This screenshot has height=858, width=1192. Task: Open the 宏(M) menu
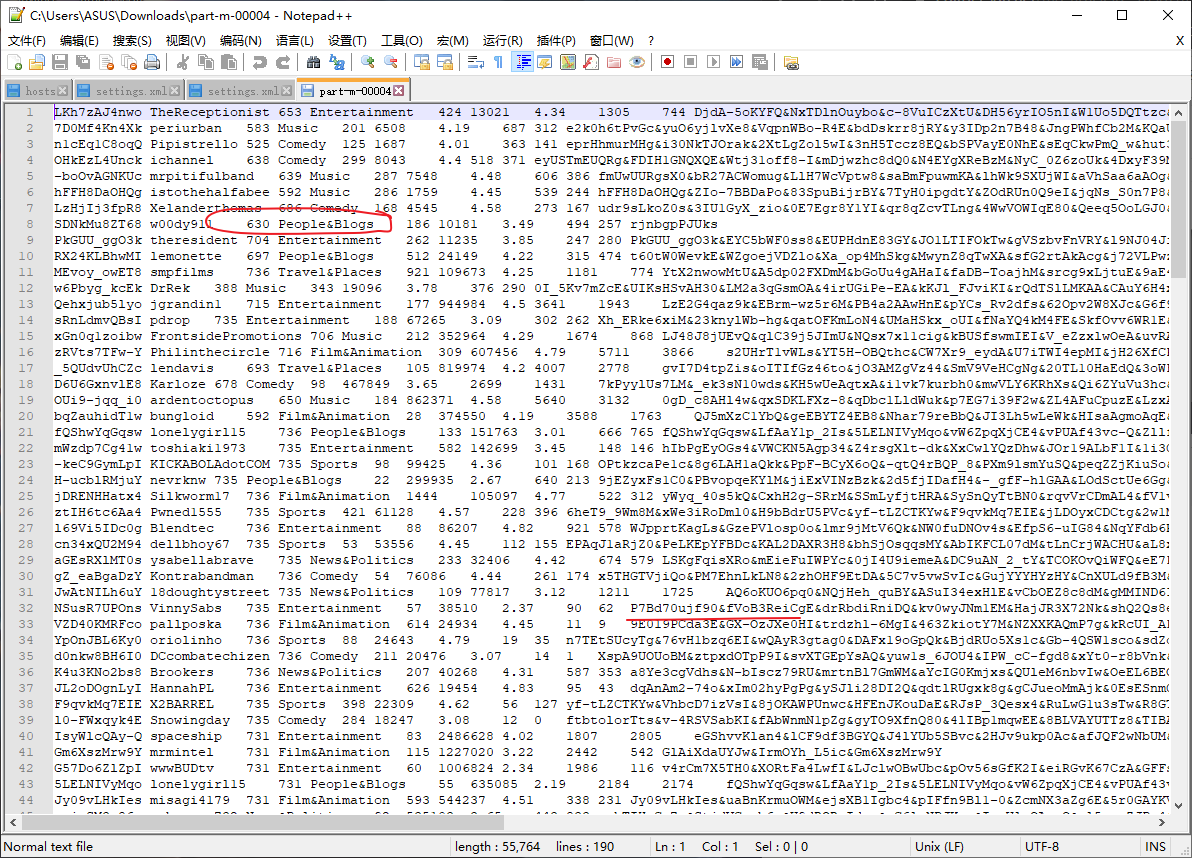click(x=452, y=40)
